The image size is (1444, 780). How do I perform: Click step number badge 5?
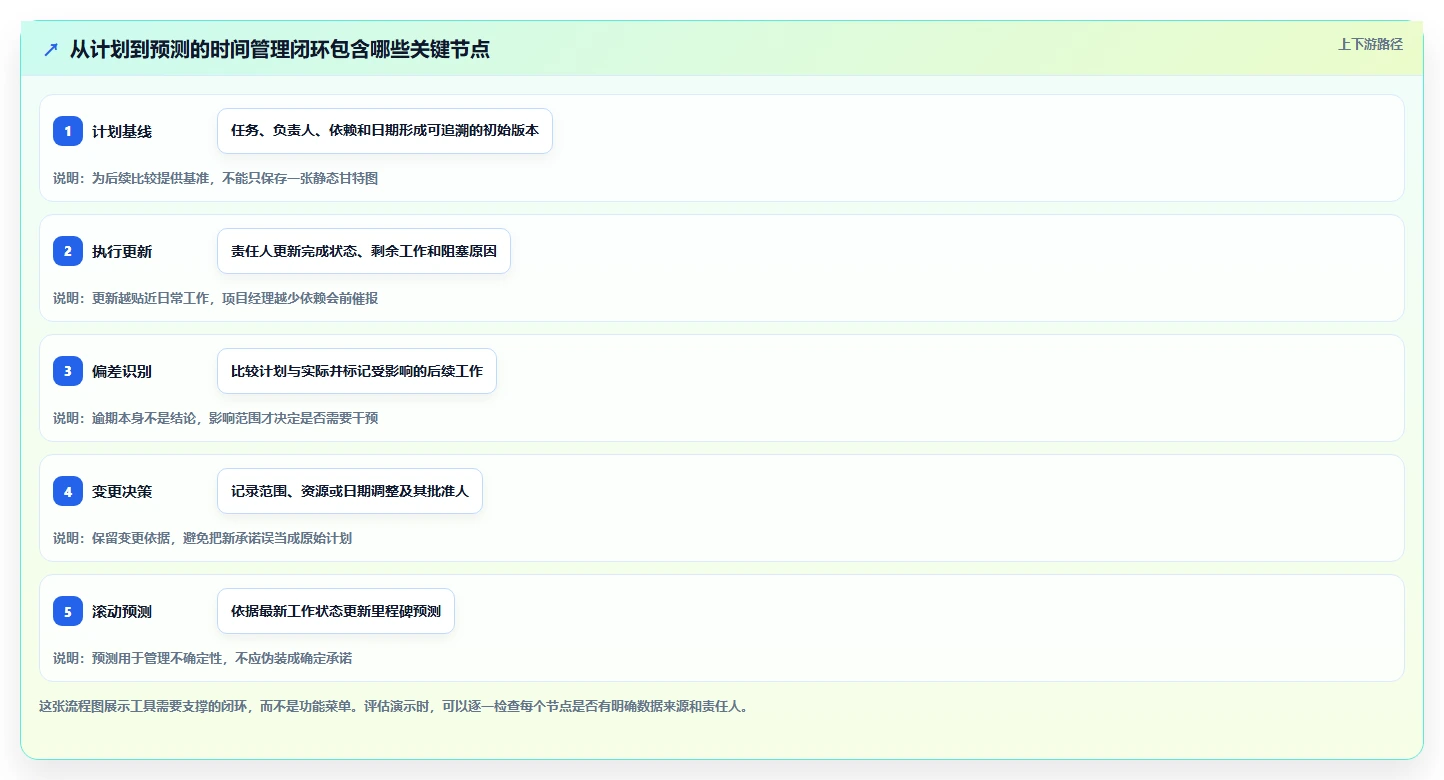[x=68, y=611]
